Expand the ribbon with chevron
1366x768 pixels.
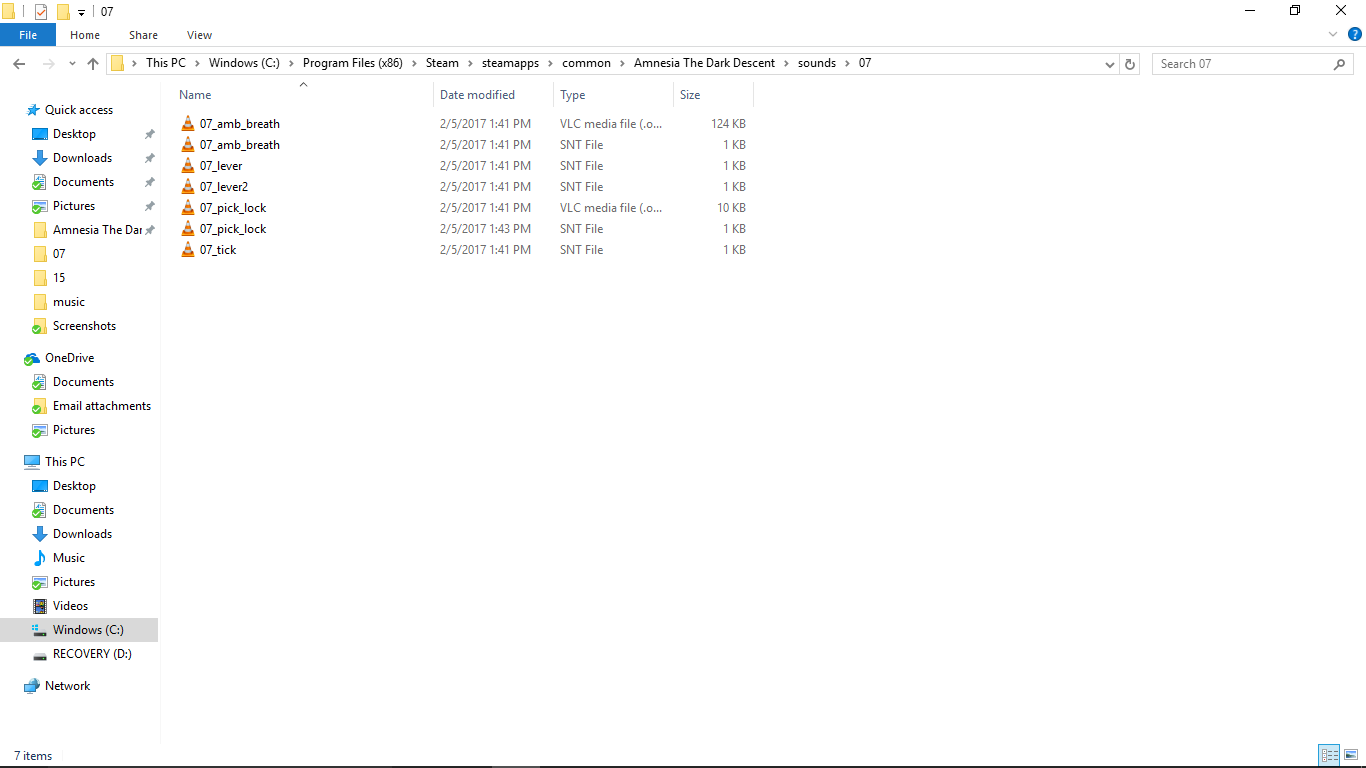click(x=1332, y=34)
